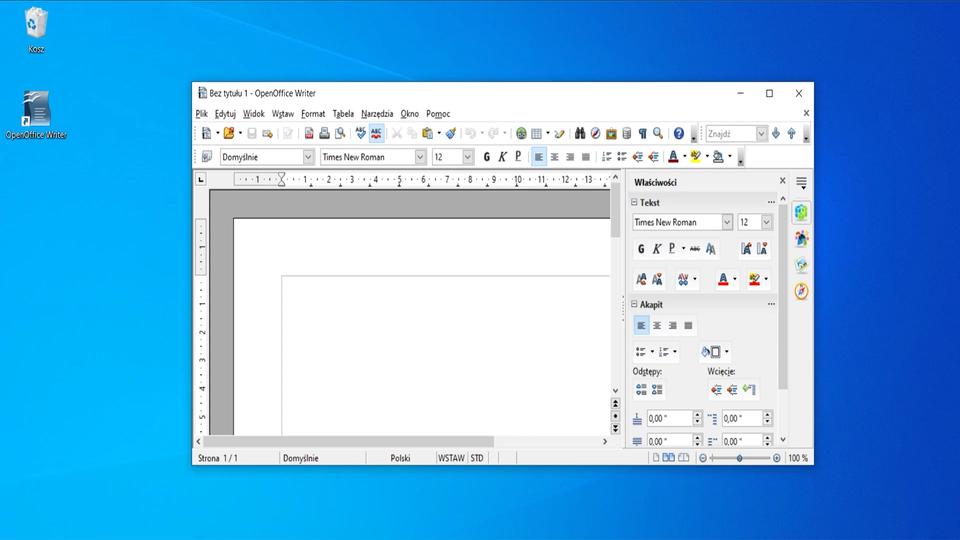
Task: Toggle bold (G) in the formatting toolbar
Action: coord(487,157)
